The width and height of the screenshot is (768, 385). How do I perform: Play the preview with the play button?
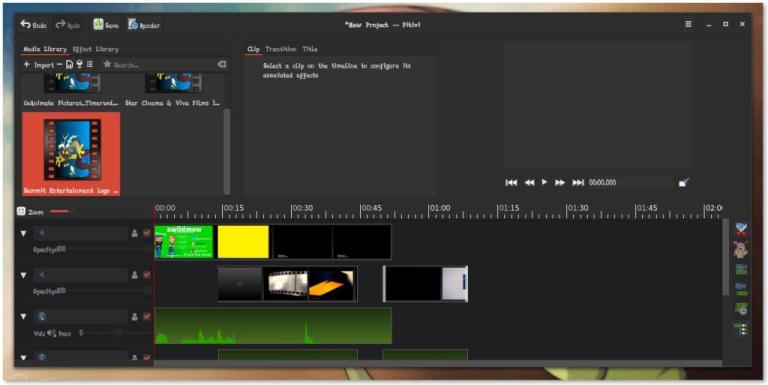(544, 182)
